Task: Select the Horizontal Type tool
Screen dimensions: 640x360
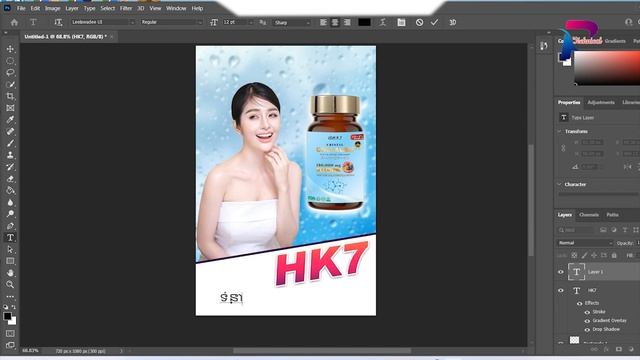Action: click(x=10, y=238)
